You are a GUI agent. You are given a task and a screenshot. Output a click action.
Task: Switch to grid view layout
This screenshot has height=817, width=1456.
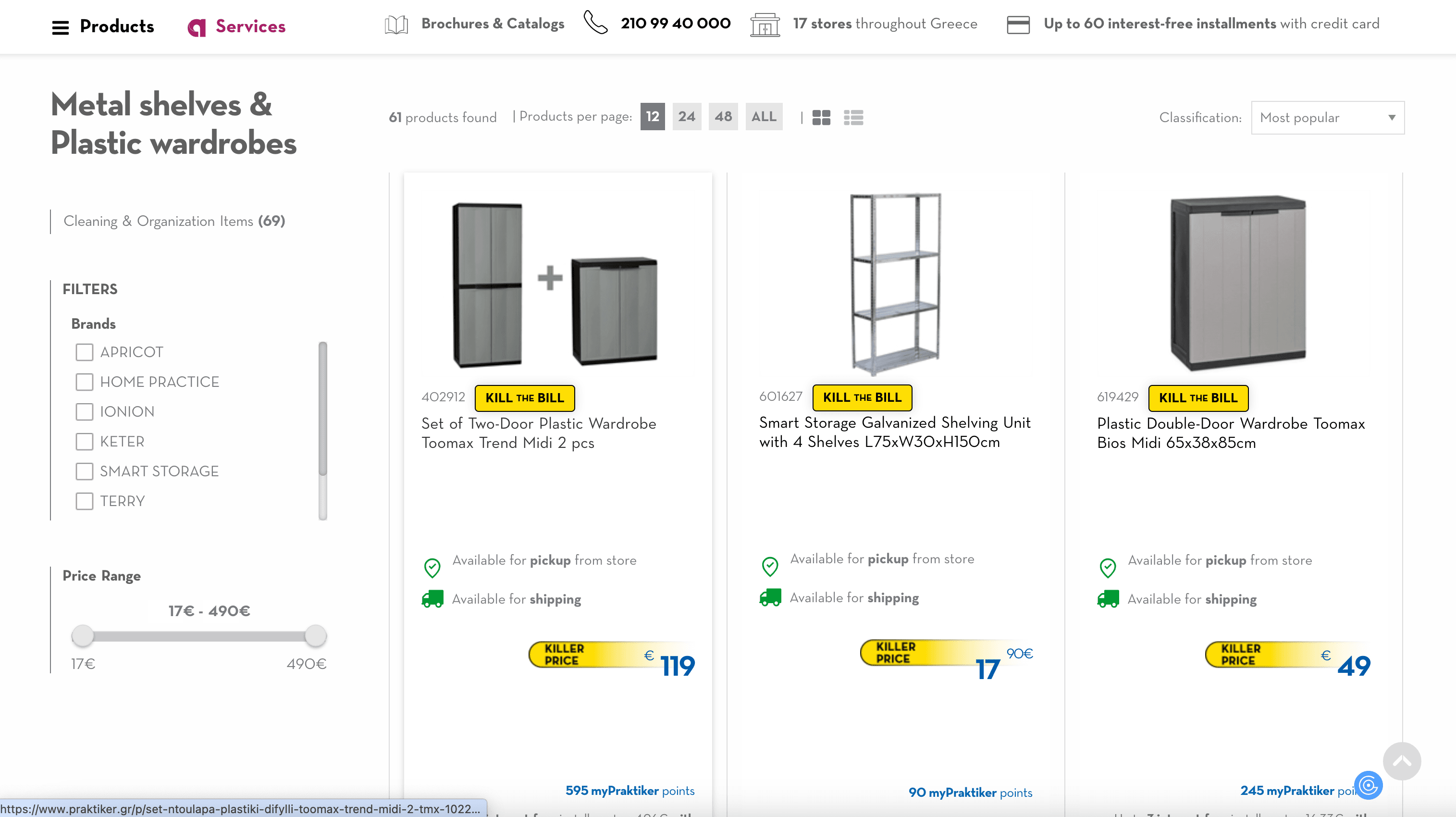click(x=821, y=118)
